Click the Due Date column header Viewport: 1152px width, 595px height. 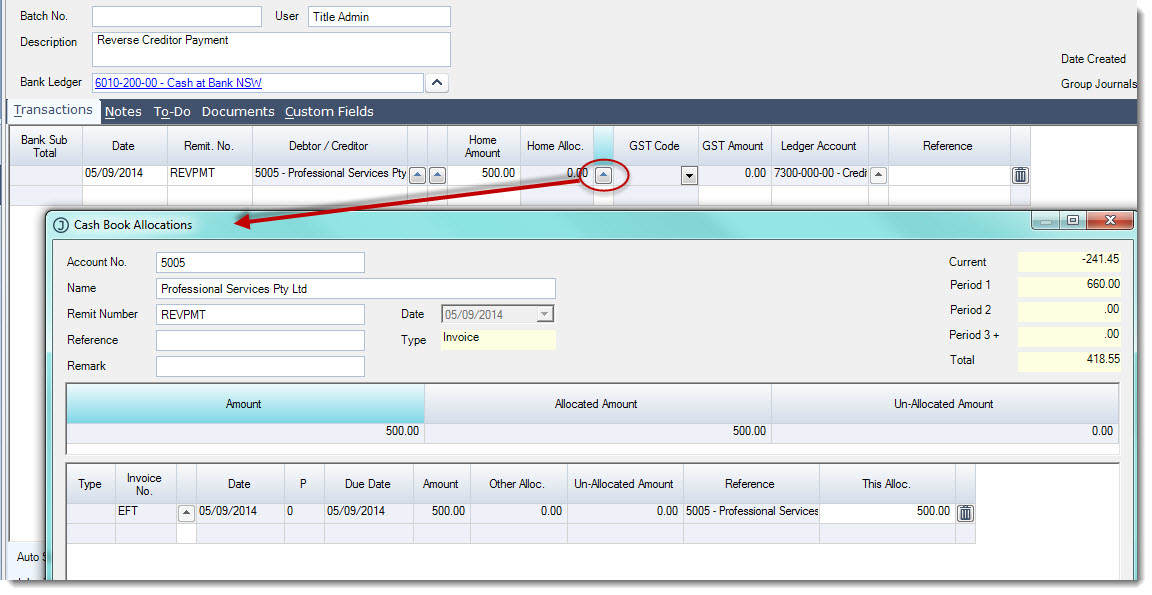tap(368, 484)
